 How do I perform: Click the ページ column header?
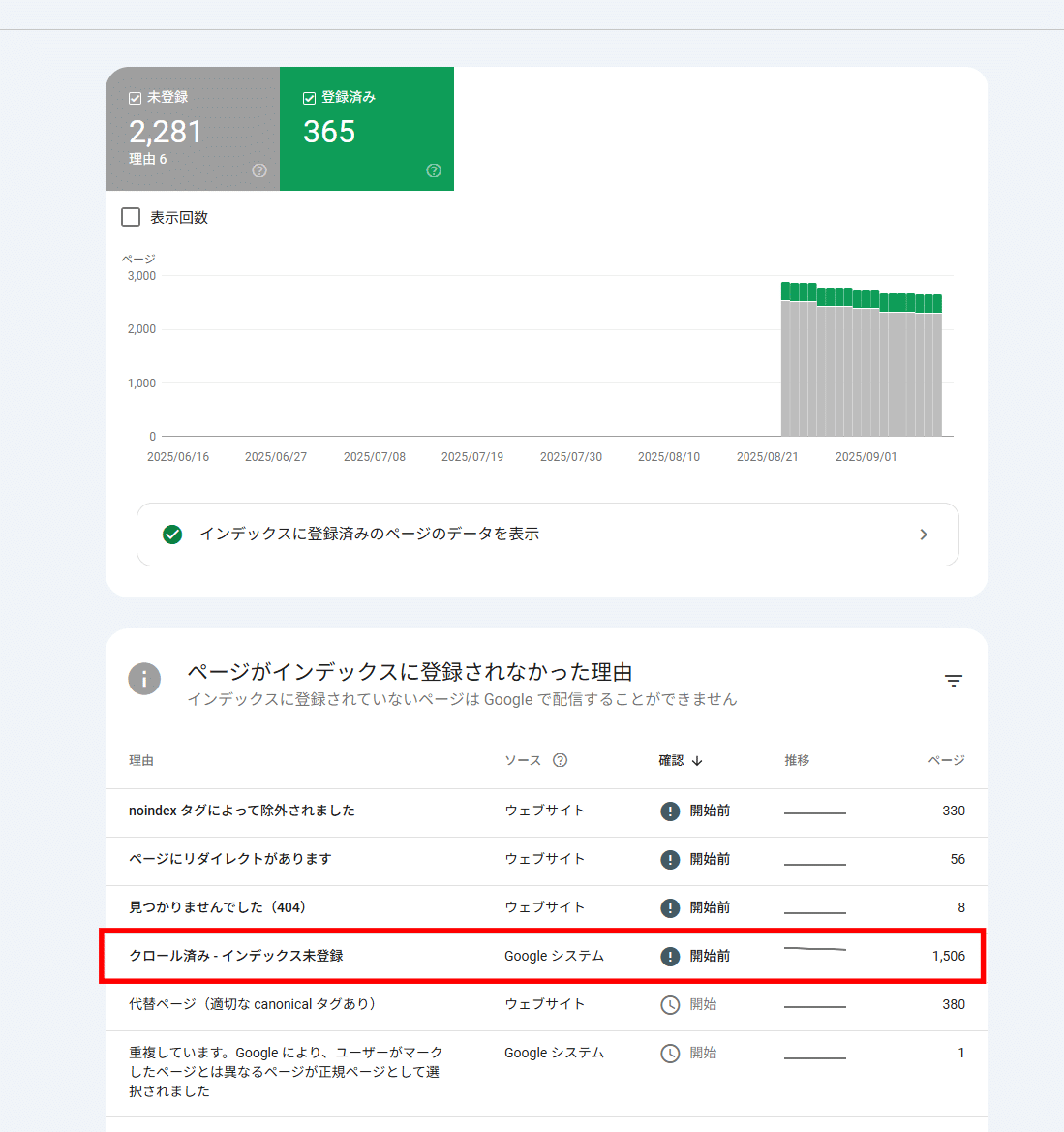(946, 760)
